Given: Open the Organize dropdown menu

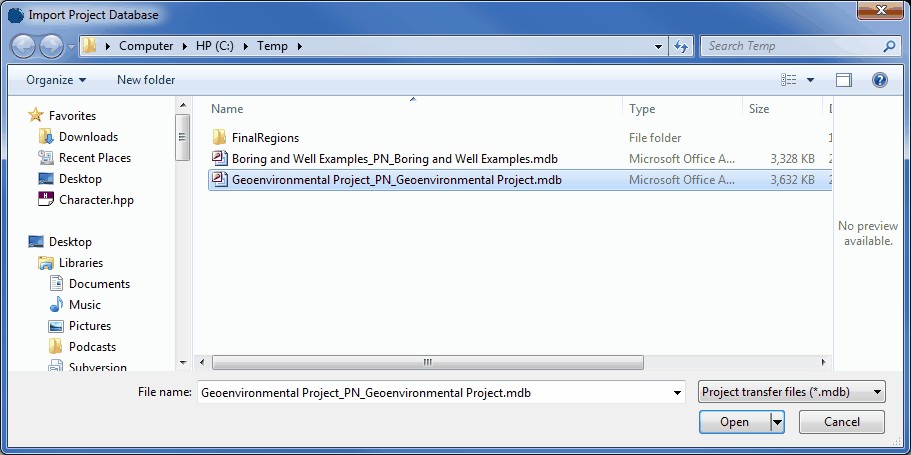Looking at the screenshot, I should [56, 80].
